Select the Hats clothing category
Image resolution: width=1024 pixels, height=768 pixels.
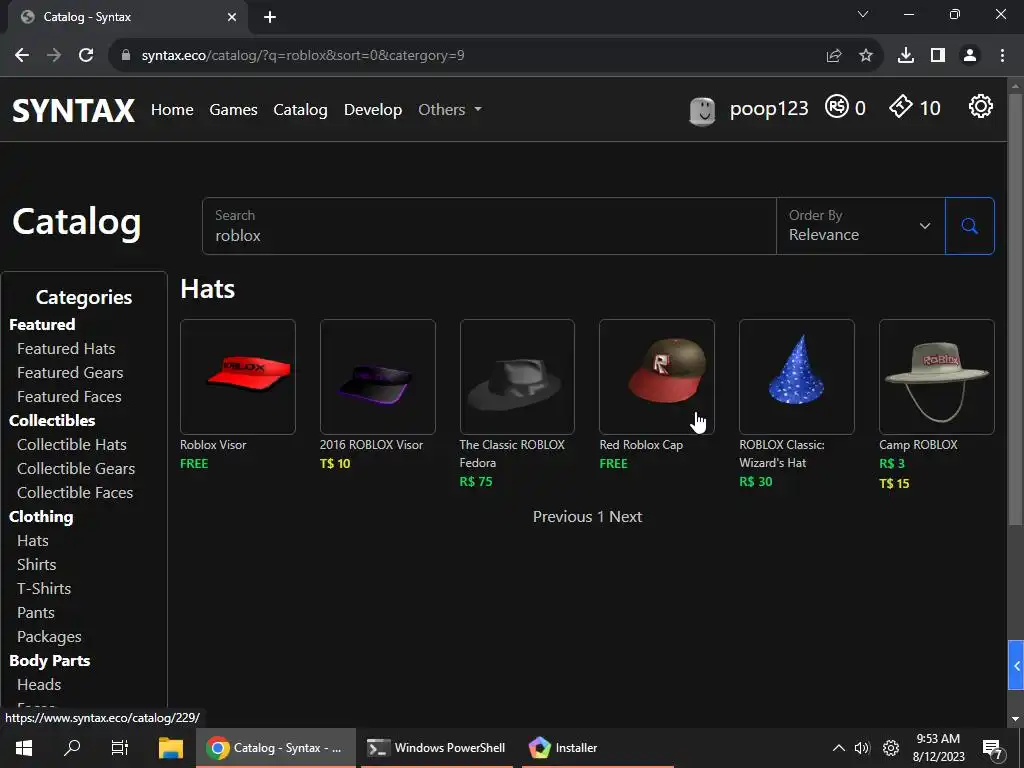click(33, 541)
